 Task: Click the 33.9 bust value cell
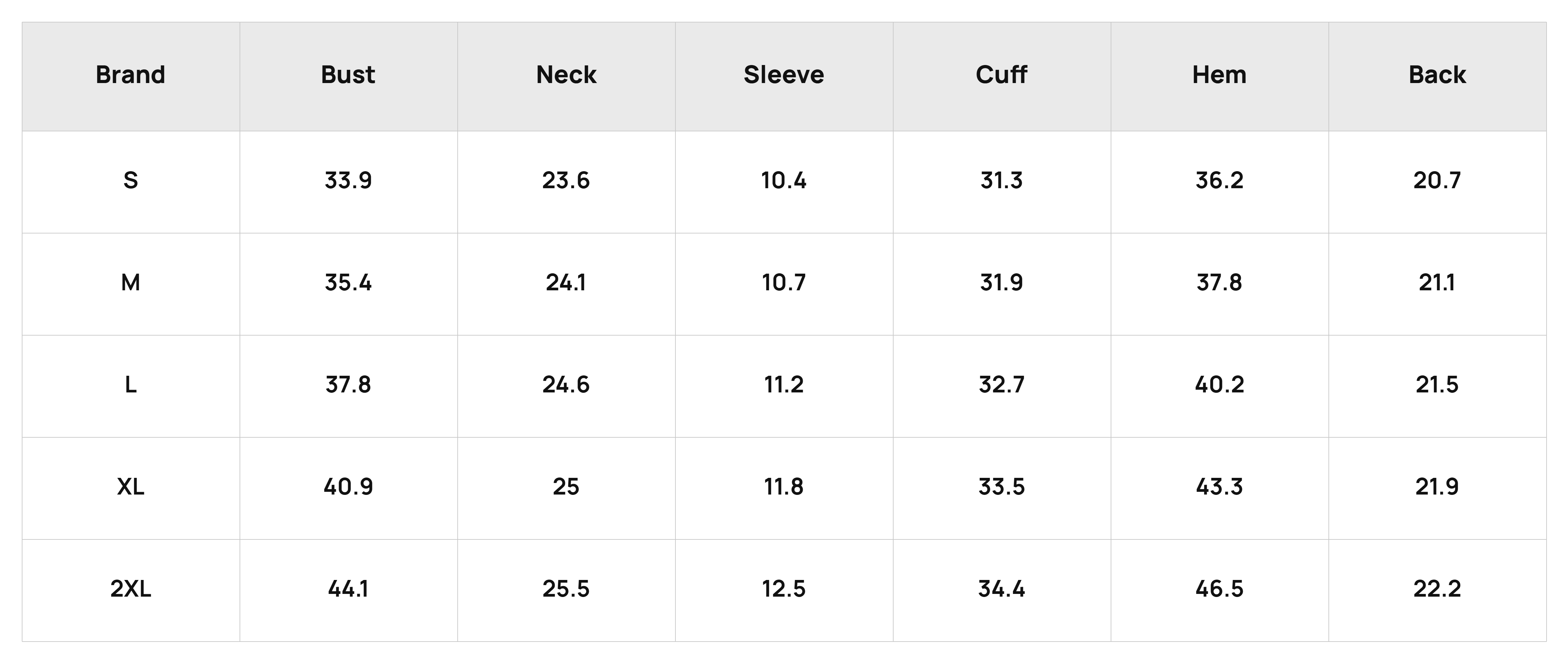(348, 181)
